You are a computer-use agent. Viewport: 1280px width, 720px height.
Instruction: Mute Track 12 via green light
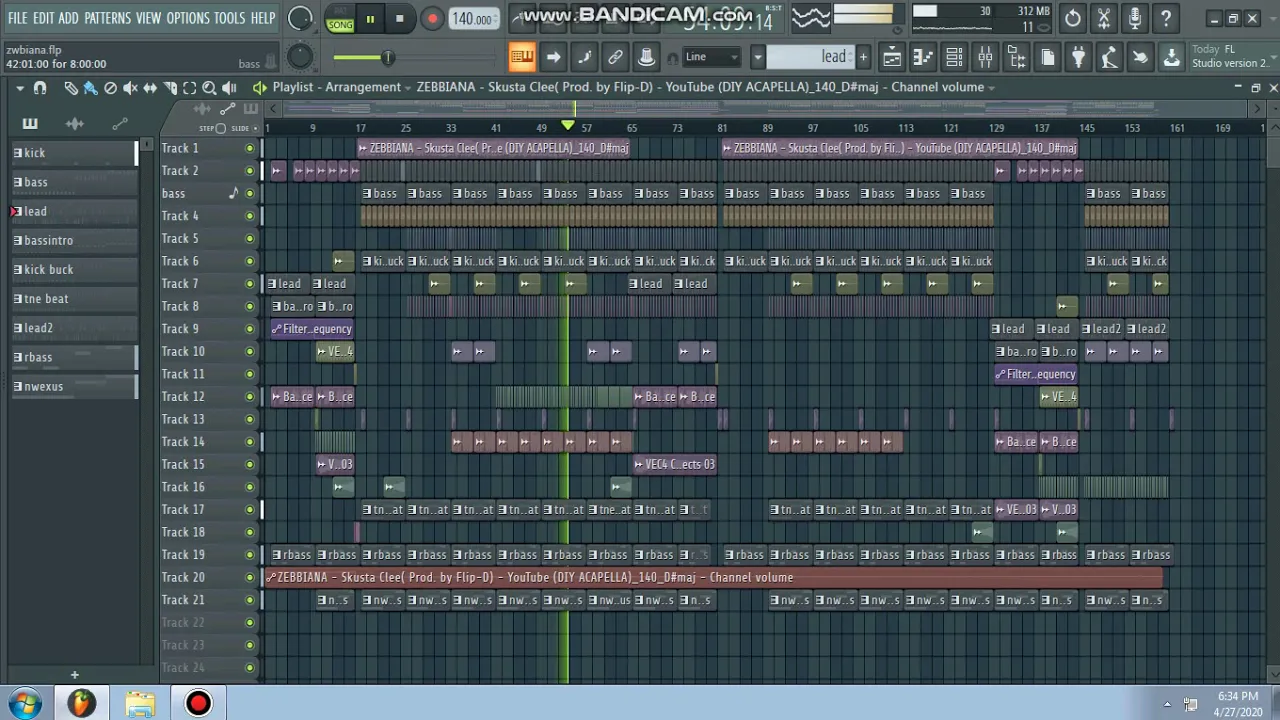point(250,397)
